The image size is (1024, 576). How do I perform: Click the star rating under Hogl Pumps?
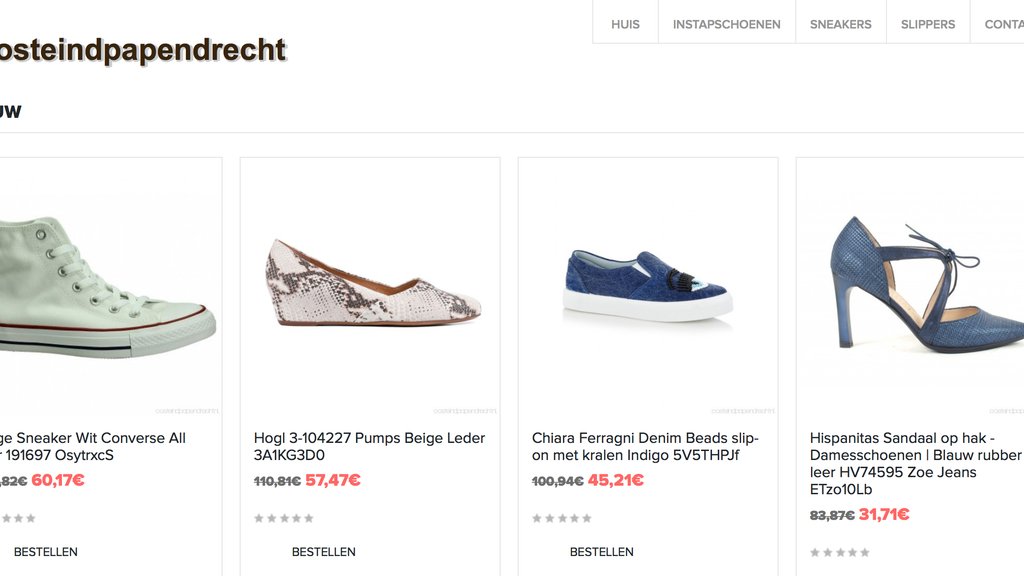point(284,518)
